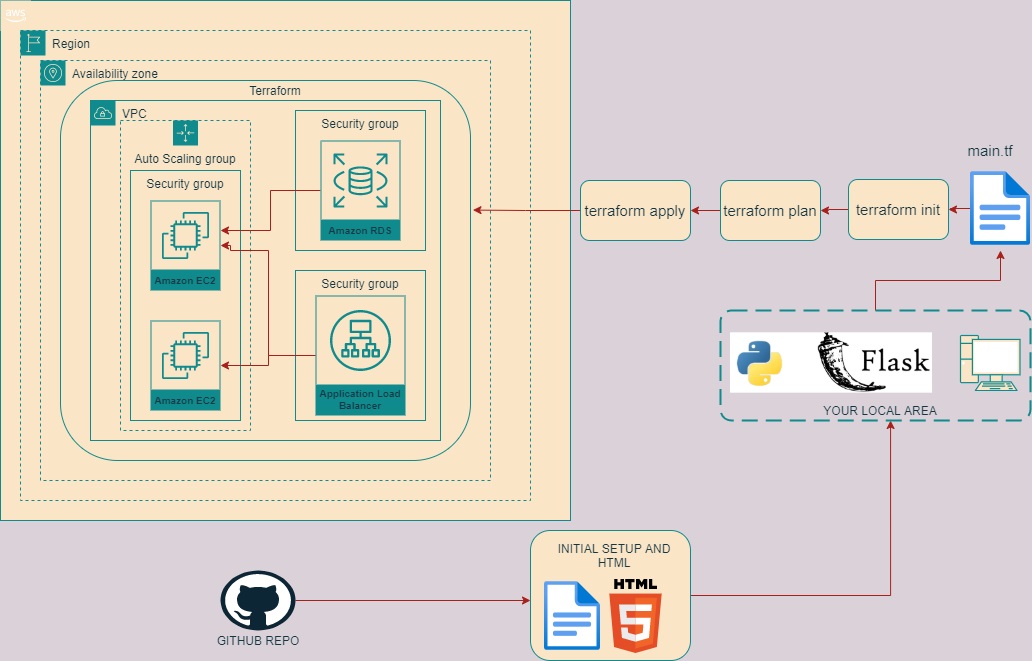Select the Application Load Balancer icon
1032x661 pixels.
click(x=360, y=356)
